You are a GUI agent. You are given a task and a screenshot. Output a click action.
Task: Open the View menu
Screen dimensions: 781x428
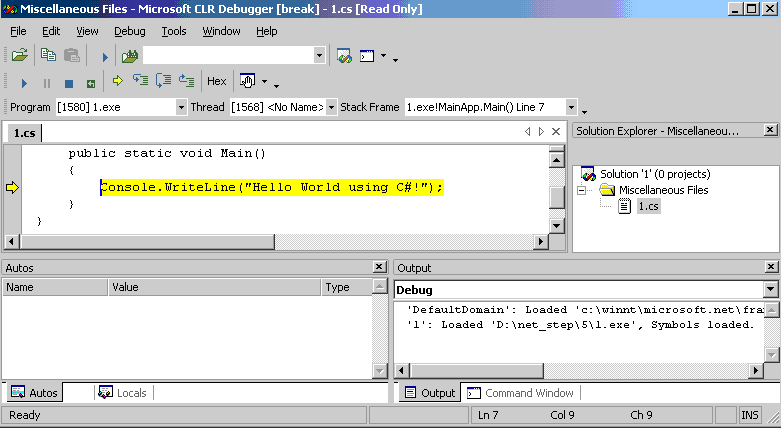[x=87, y=31]
